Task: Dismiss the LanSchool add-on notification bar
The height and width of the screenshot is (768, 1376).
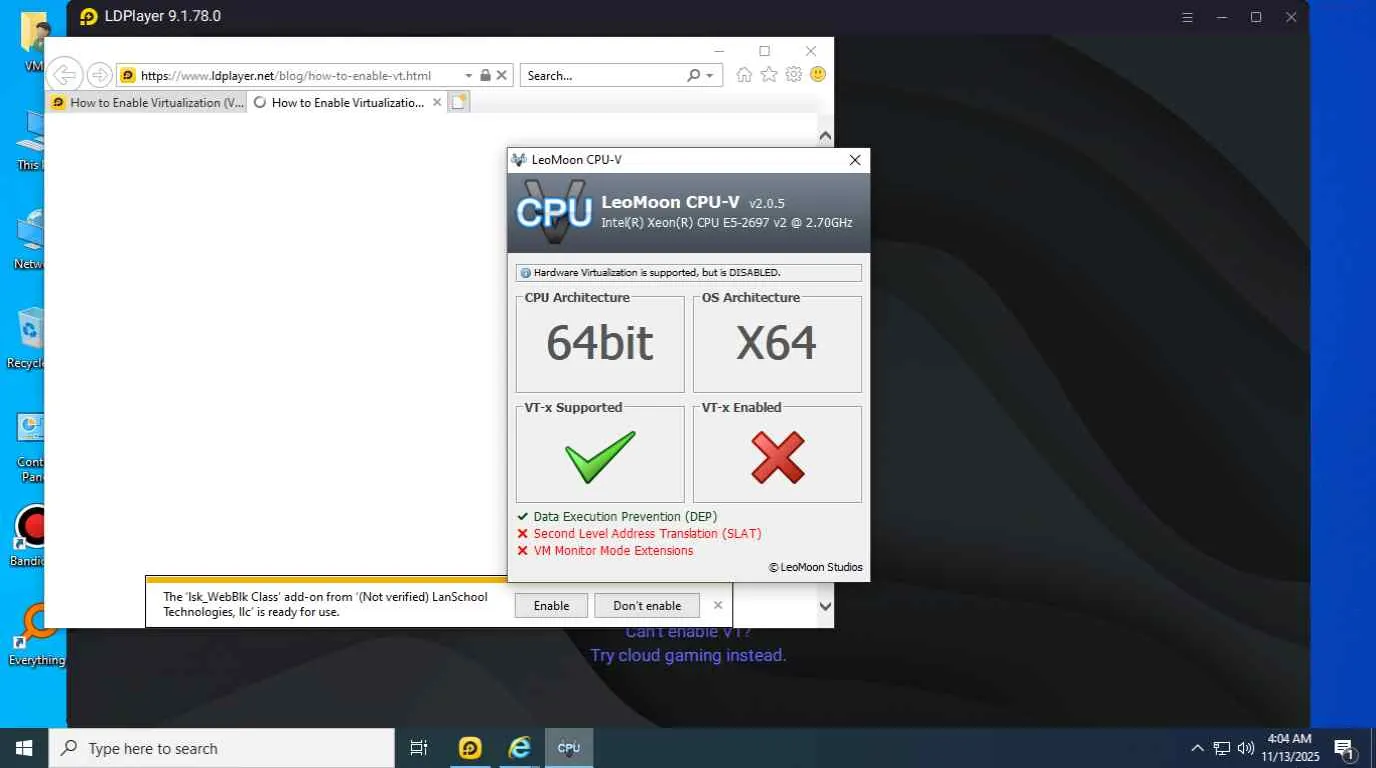Action: pos(718,605)
